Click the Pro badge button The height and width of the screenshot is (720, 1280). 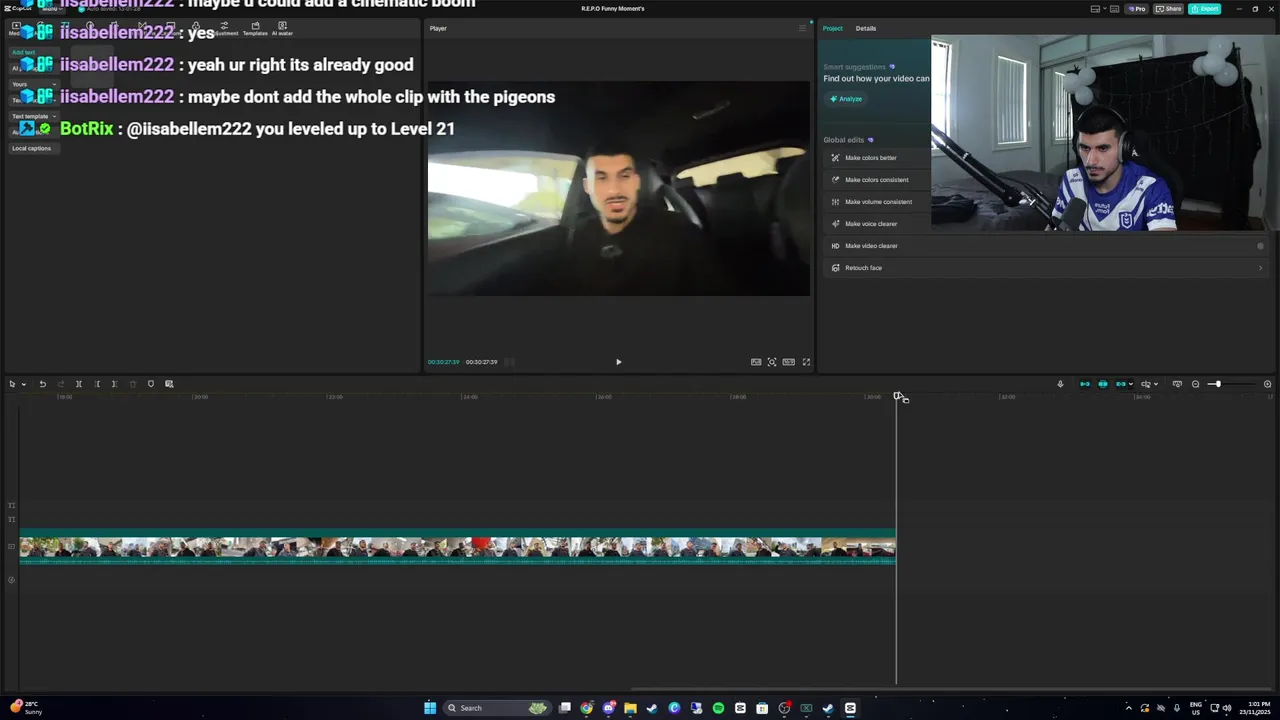[1136, 9]
